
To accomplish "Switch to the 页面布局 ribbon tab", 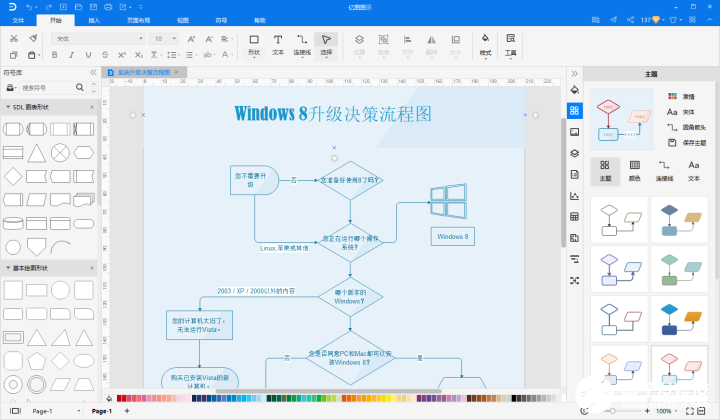I will click(x=138, y=20).
